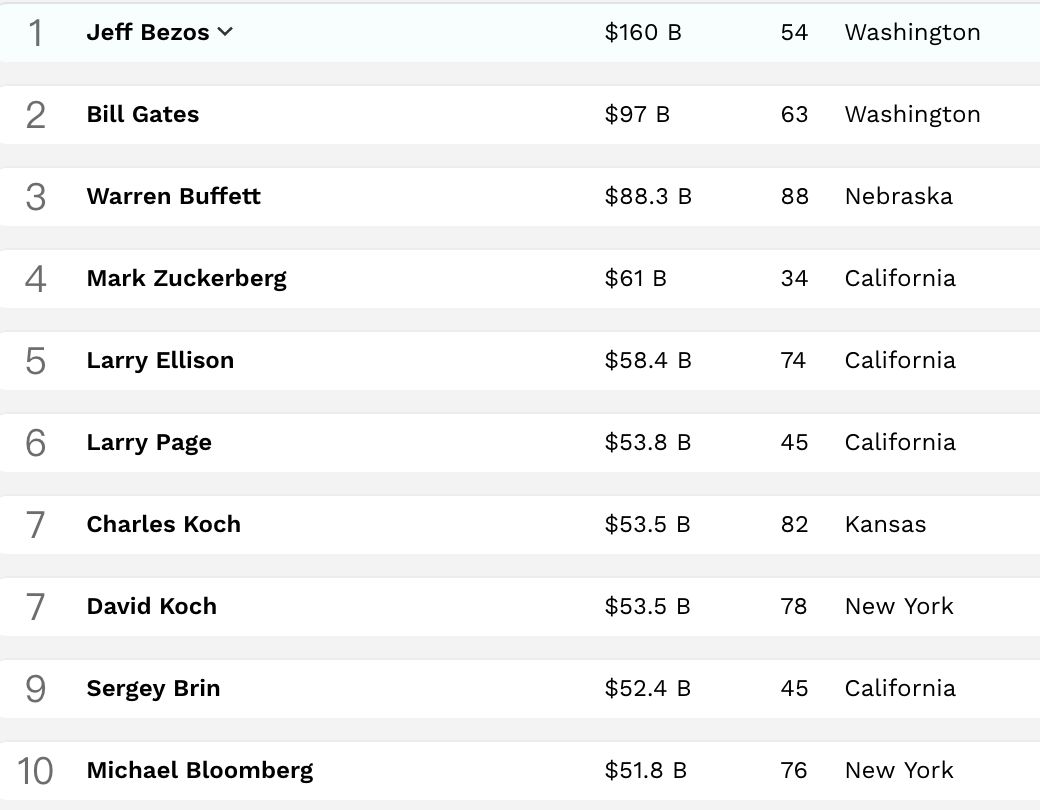Select the rank number 9 cell
The image size is (1040, 810).
coord(35,689)
